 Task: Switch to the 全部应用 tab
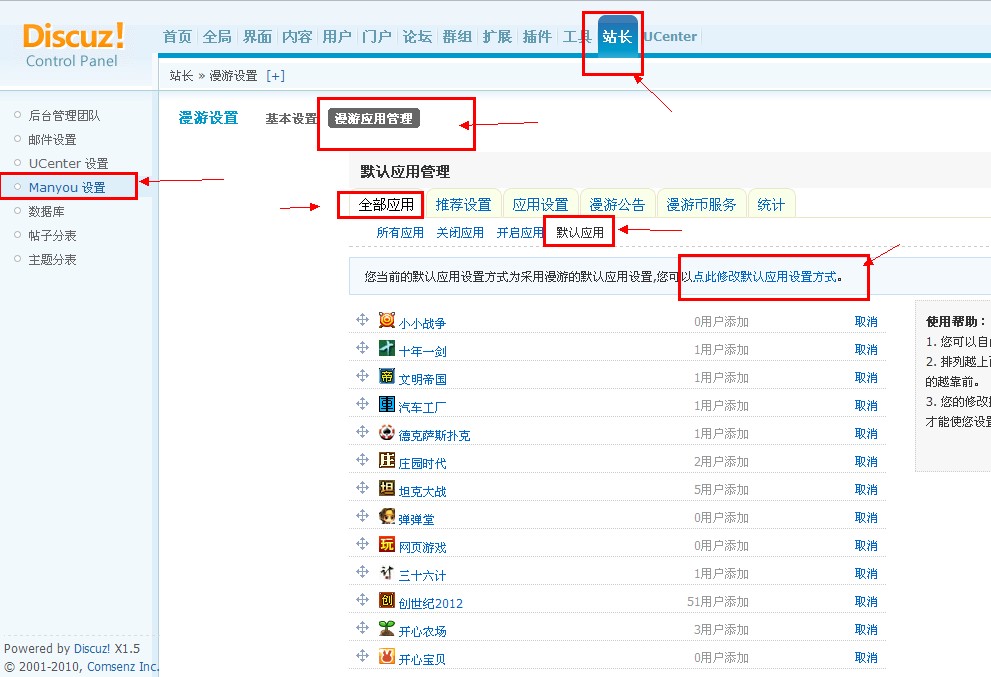pyautogui.click(x=386, y=205)
